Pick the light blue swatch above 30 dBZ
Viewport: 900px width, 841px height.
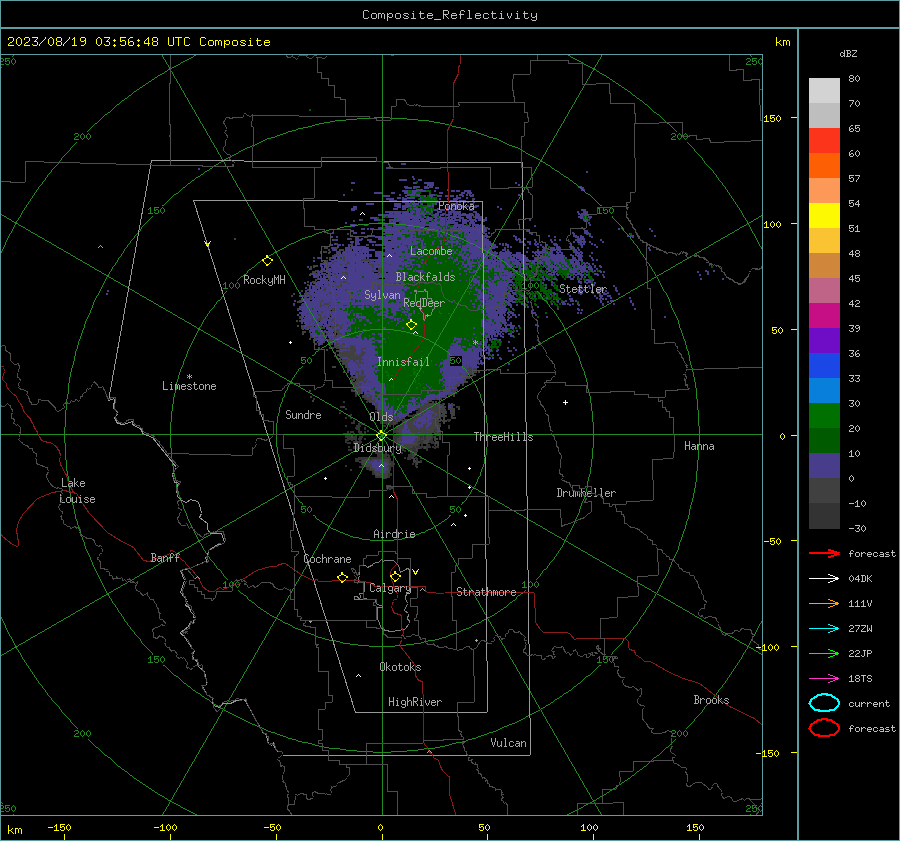click(824, 390)
